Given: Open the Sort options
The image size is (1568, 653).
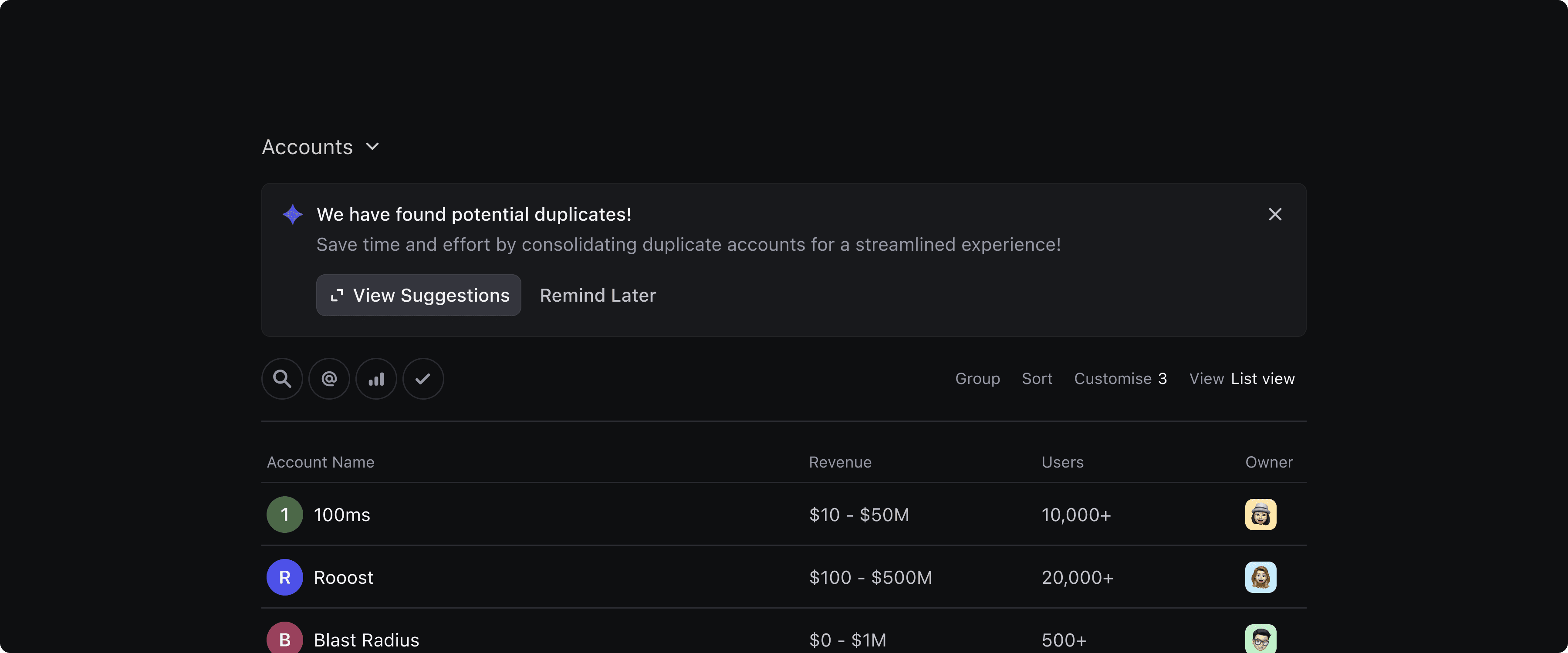Looking at the screenshot, I should (x=1037, y=379).
